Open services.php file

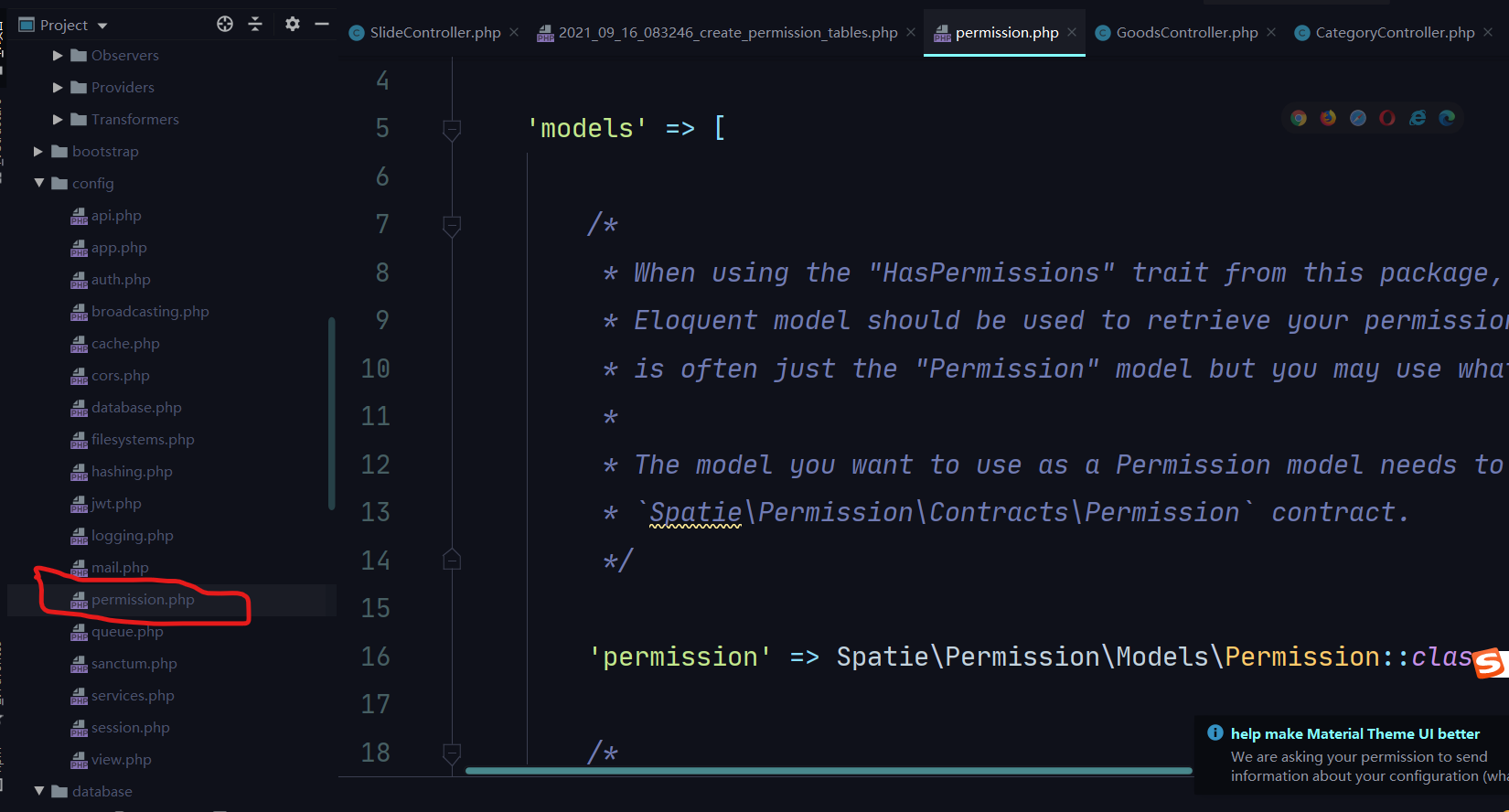[133, 696]
